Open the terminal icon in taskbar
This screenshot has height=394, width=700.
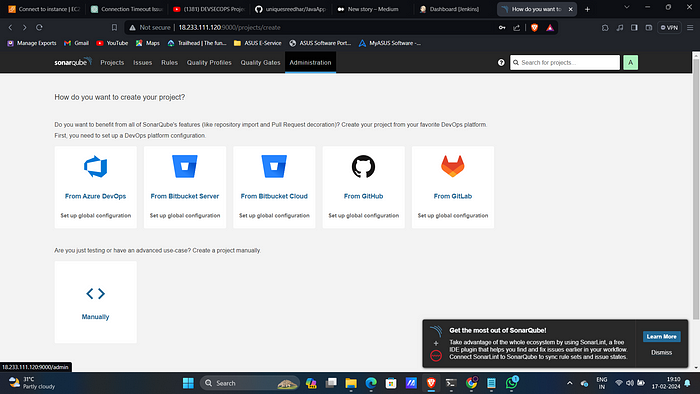pyautogui.click(x=451, y=383)
